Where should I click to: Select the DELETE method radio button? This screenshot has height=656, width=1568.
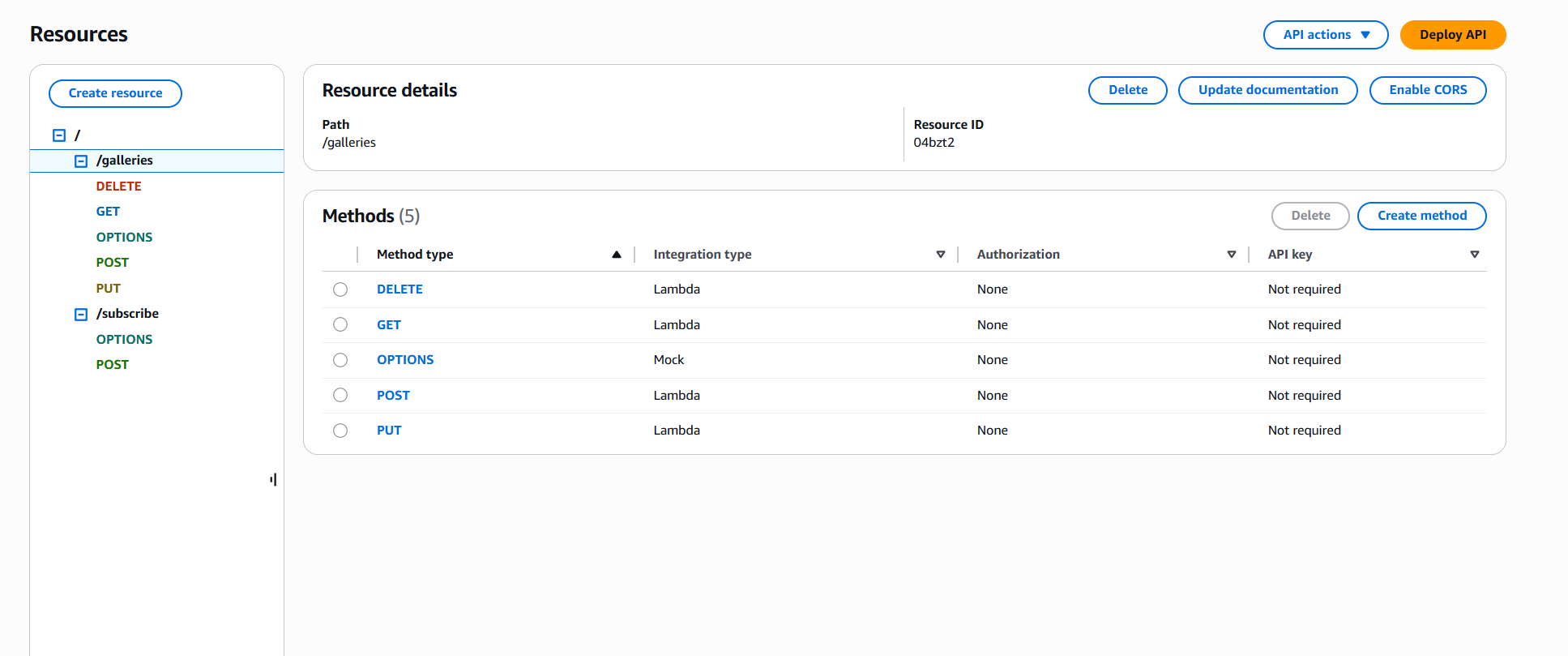coord(340,289)
